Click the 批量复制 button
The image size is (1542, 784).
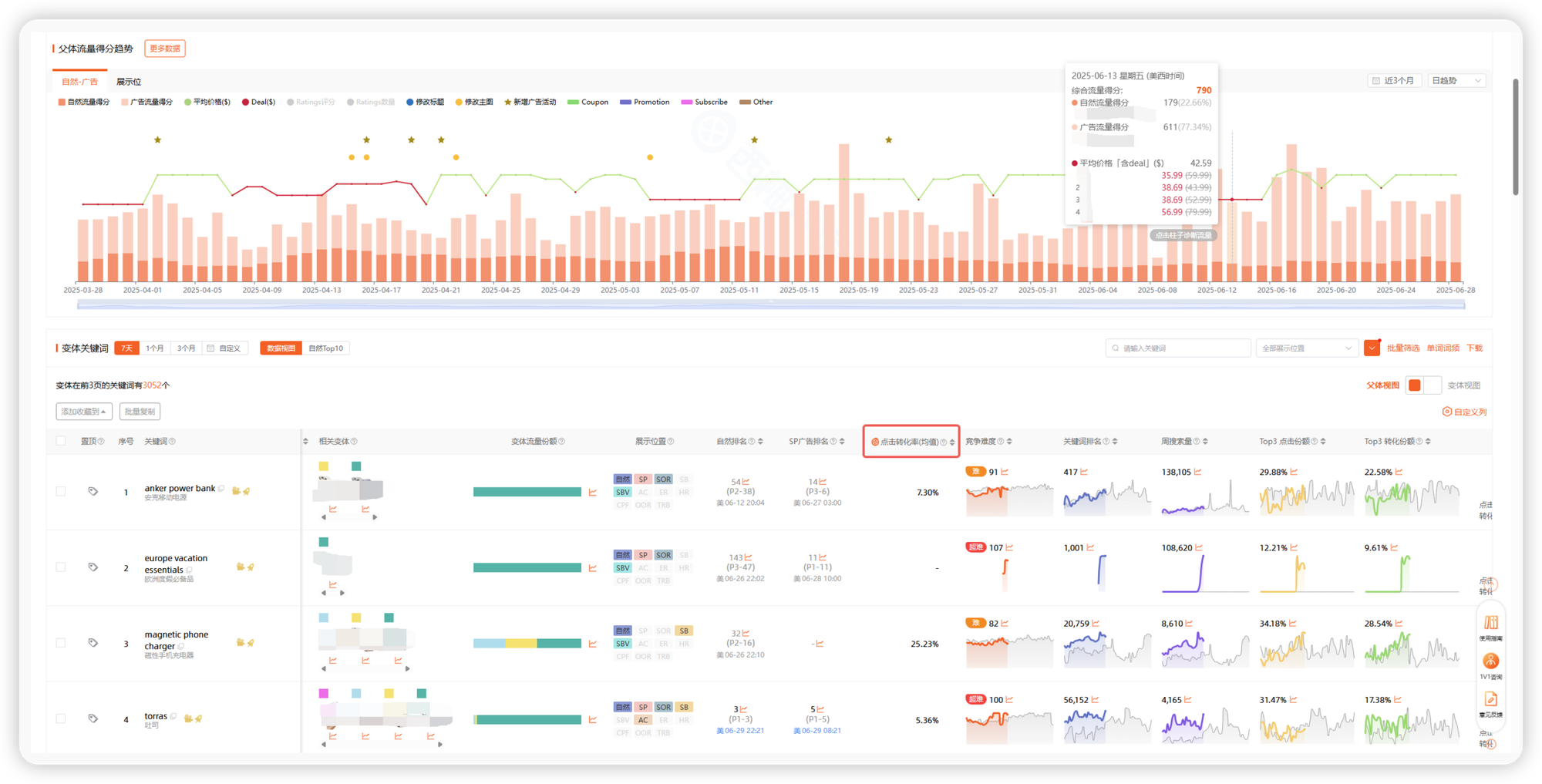pos(140,412)
